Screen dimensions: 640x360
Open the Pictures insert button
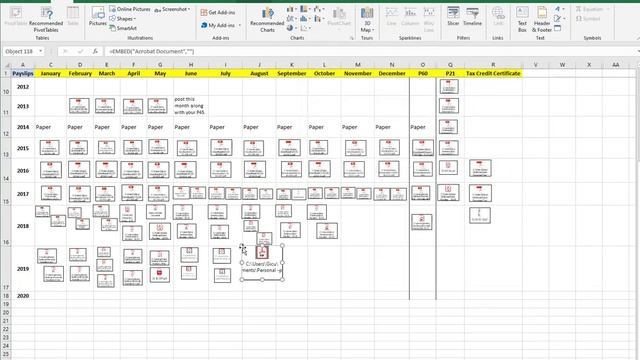pyautogui.click(x=98, y=17)
